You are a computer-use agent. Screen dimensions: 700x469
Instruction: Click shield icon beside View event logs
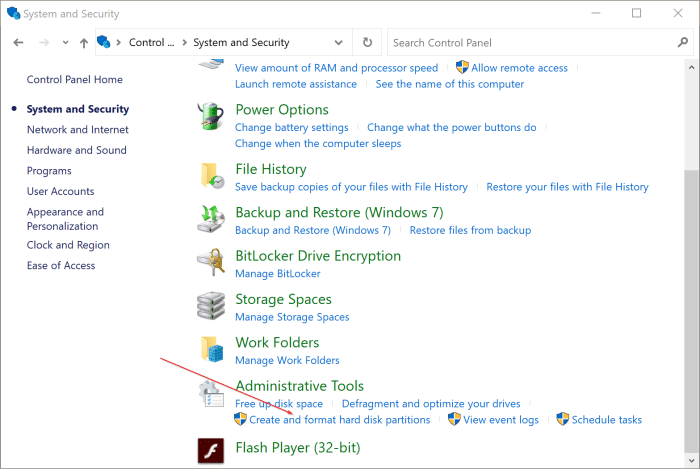tap(454, 419)
